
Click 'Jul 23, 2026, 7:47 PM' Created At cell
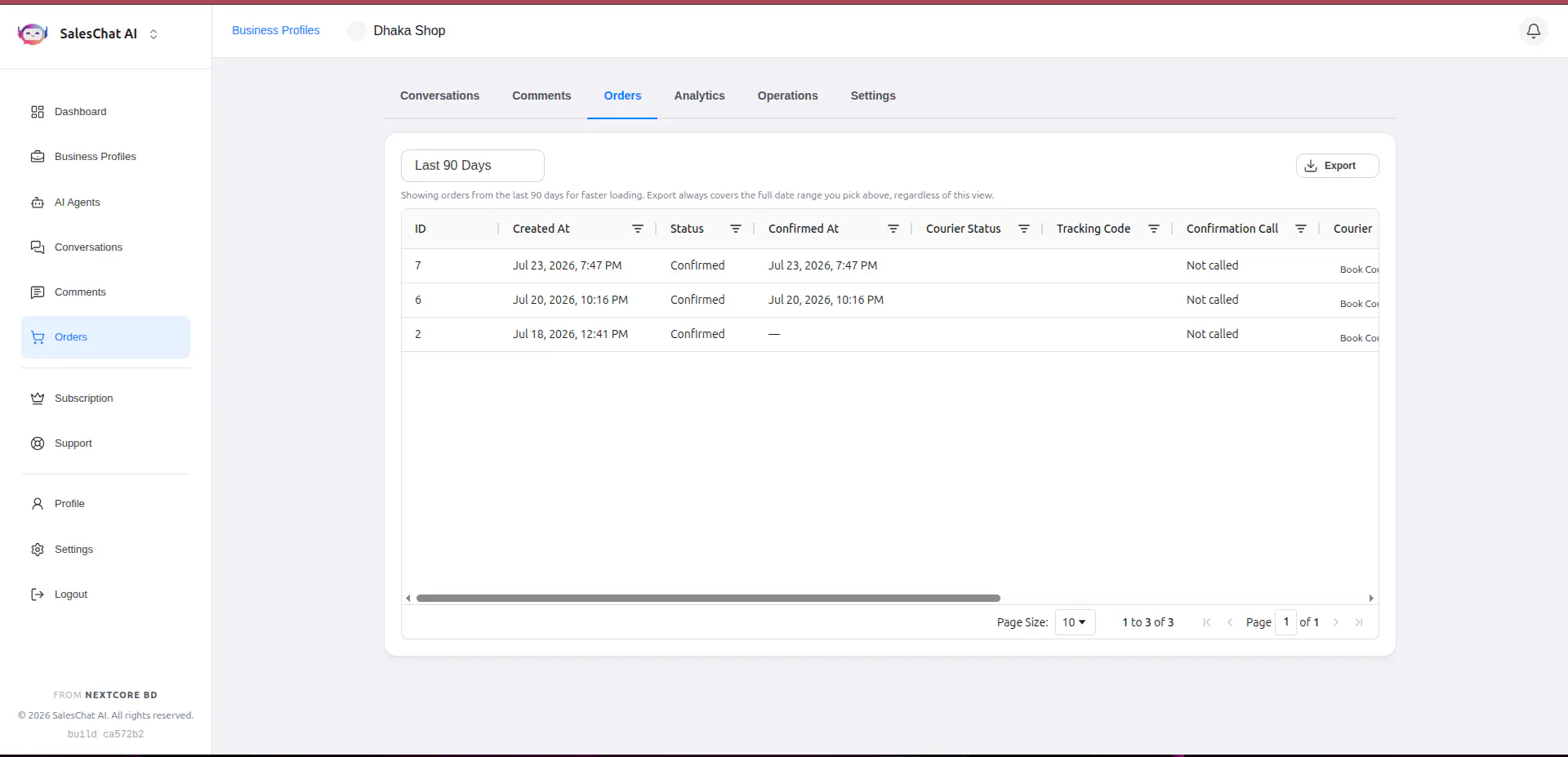[x=568, y=265]
